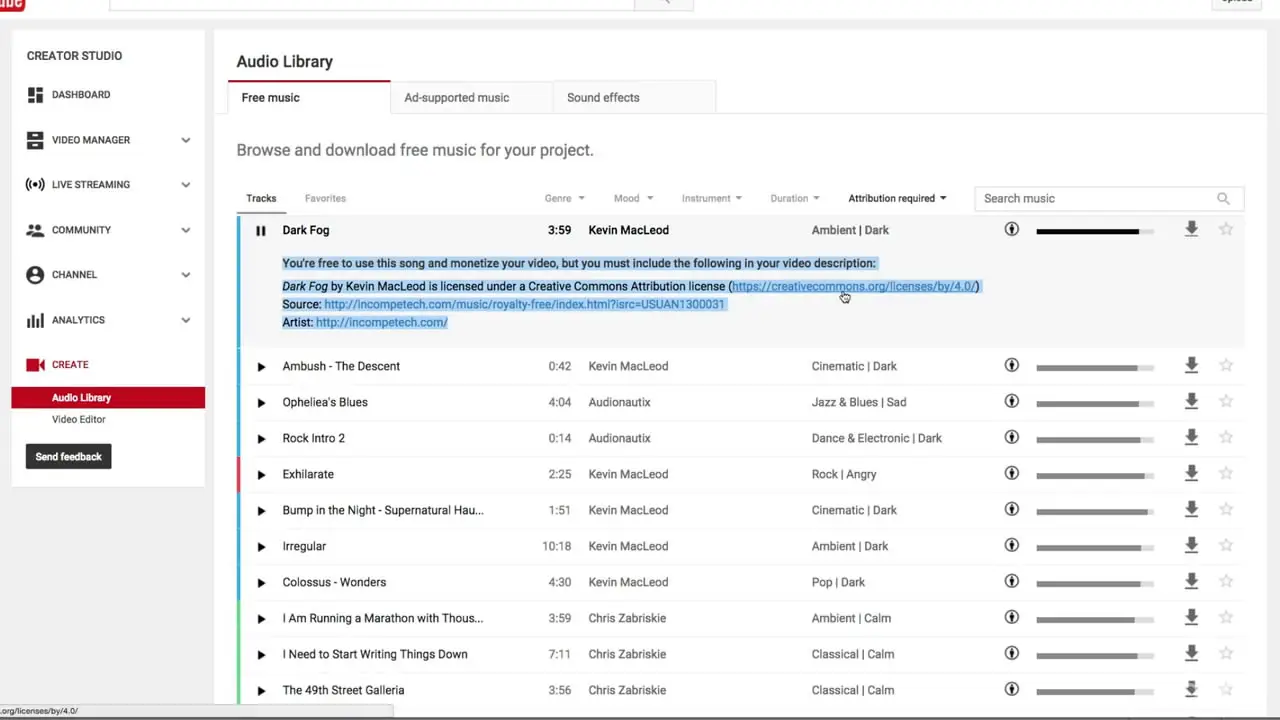Play the Exhilarate track

(x=261, y=475)
